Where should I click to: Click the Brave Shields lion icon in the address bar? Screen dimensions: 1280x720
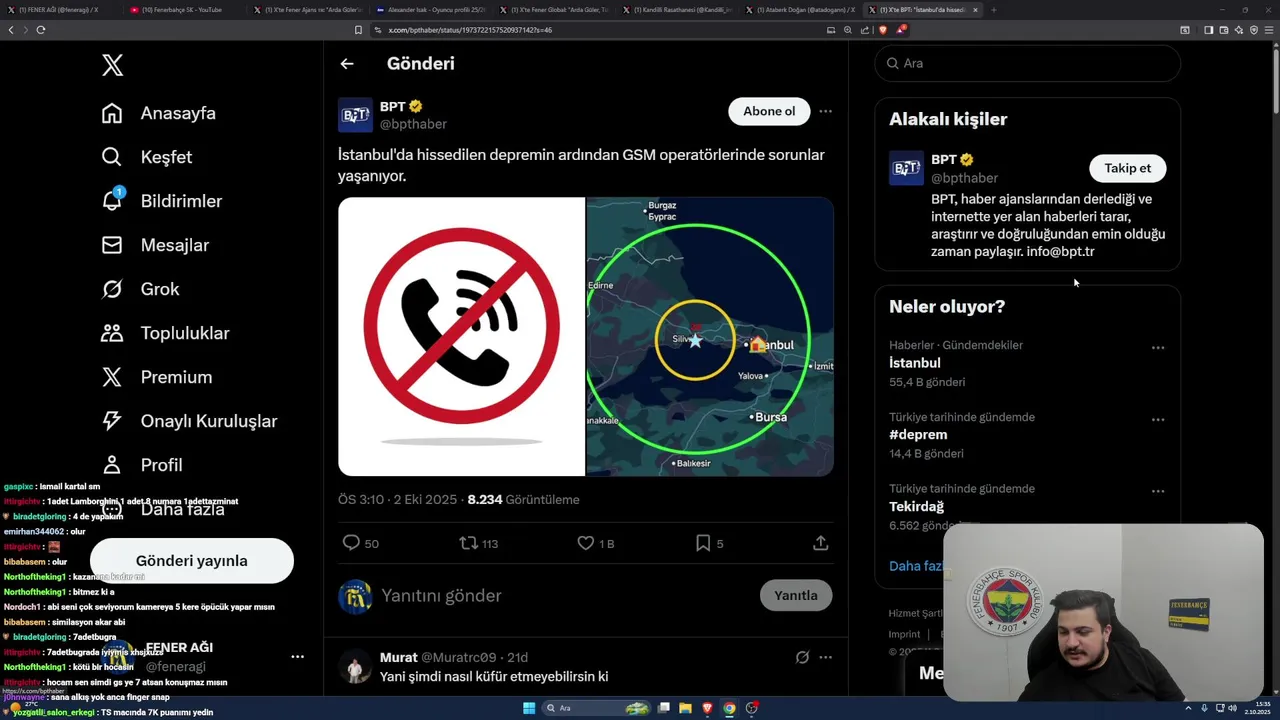click(x=883, y=30)
